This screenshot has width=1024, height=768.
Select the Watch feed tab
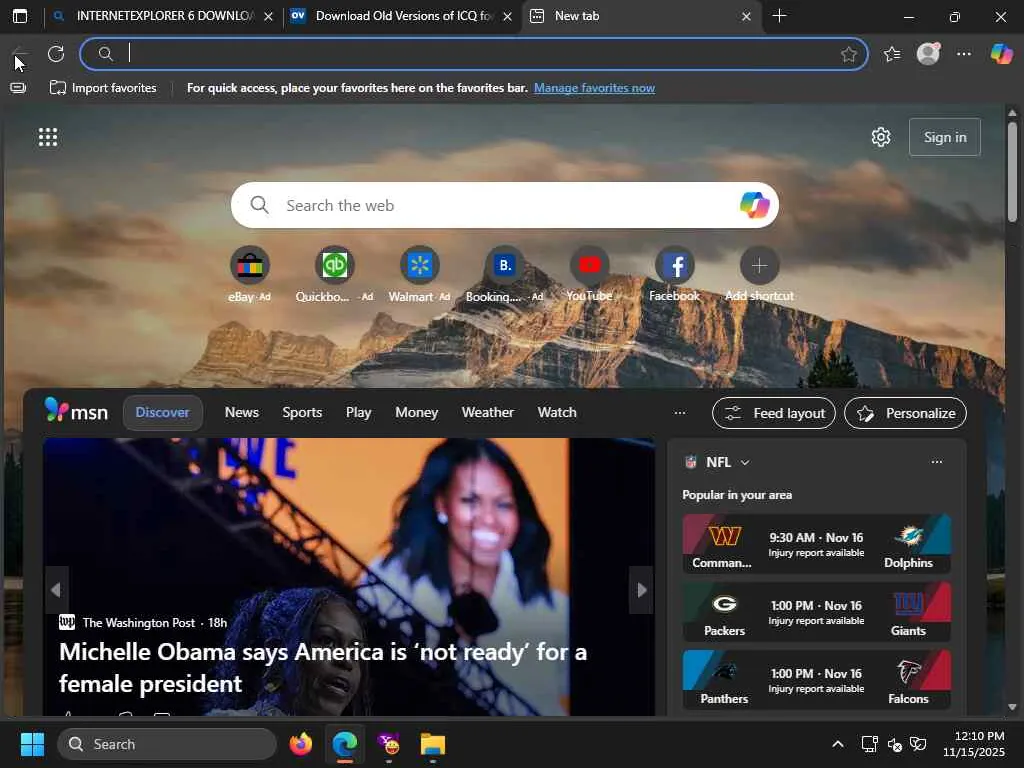tap(557, 413)
